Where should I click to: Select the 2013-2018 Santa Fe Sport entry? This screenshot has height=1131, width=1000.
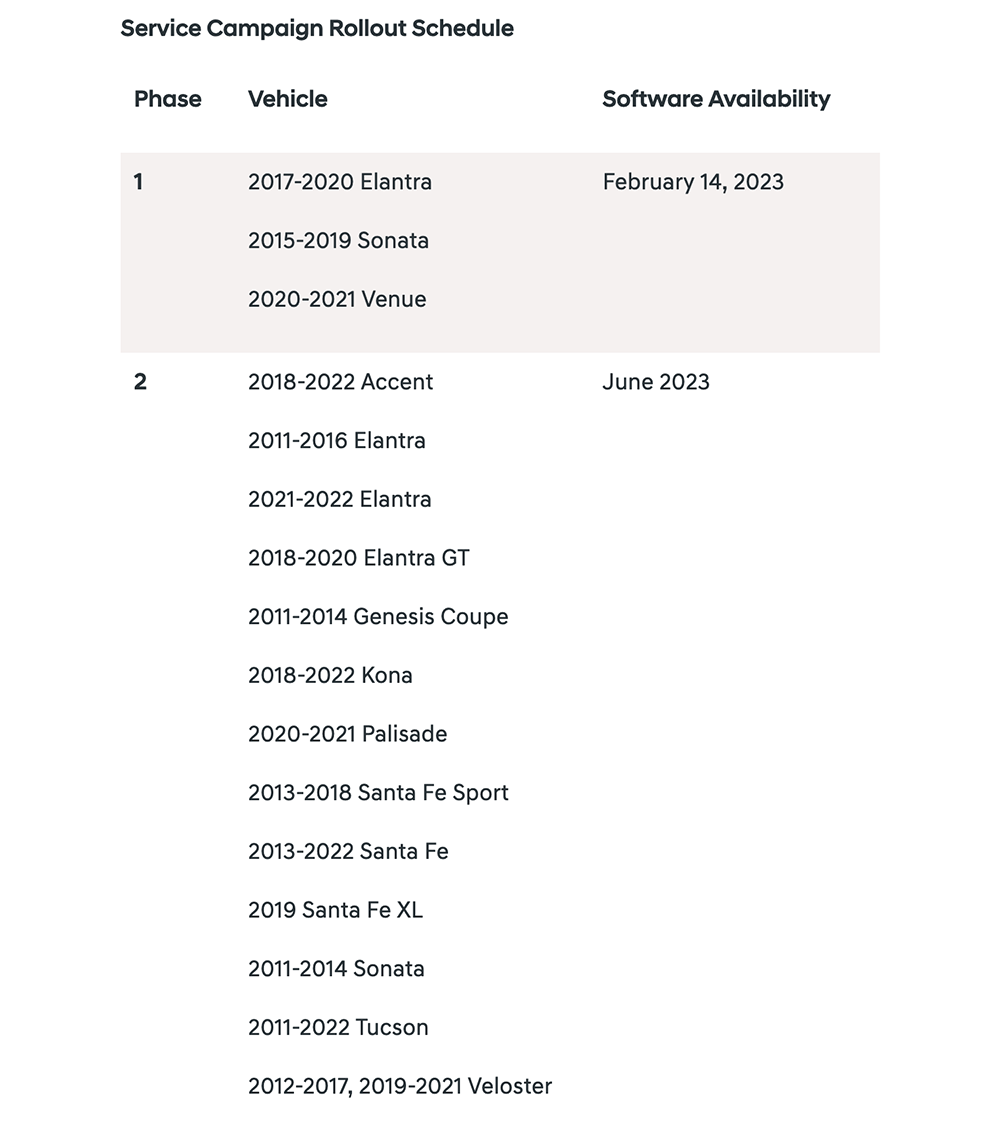(378, 793)
